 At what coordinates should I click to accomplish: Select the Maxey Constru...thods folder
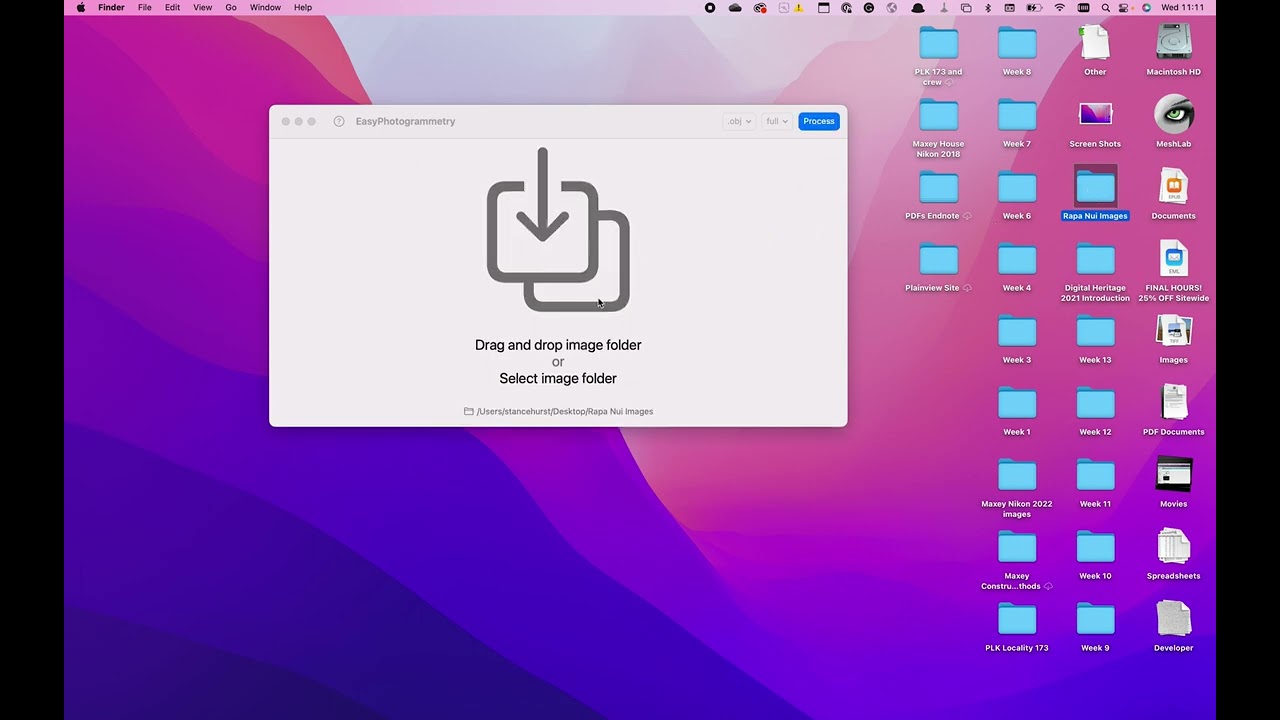[x=1017, y=547]
